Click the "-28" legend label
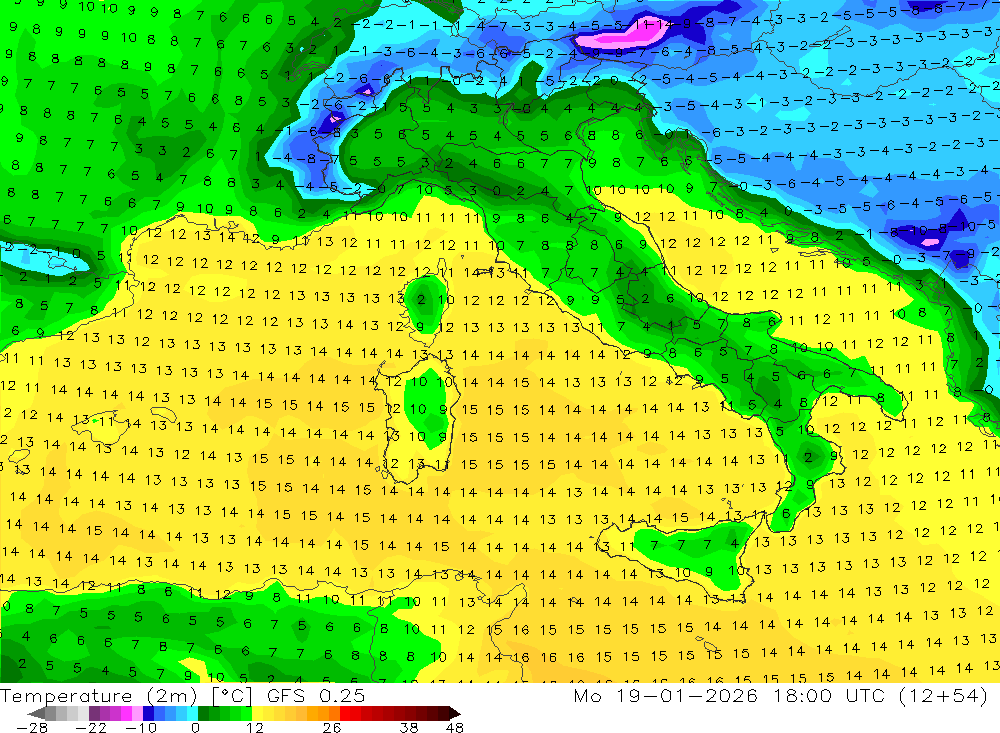 coord(32,728)
